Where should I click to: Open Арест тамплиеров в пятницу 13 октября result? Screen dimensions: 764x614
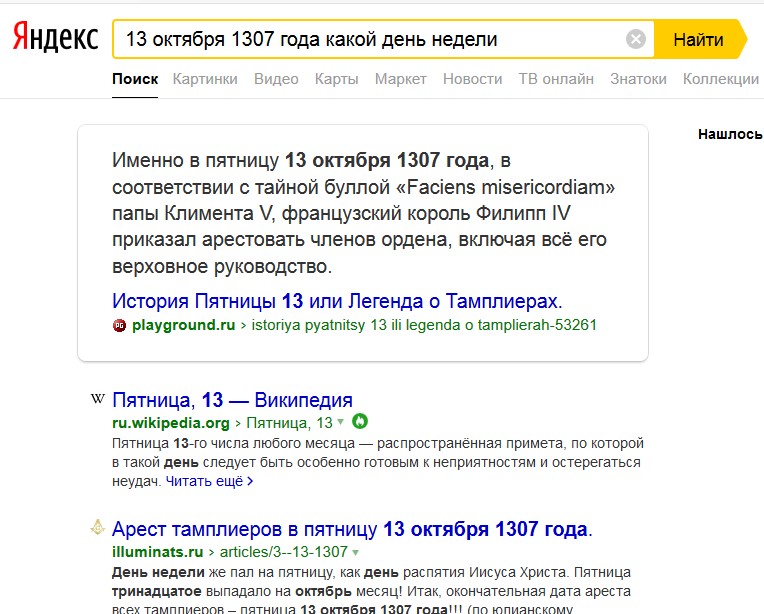tap(352, 529)
